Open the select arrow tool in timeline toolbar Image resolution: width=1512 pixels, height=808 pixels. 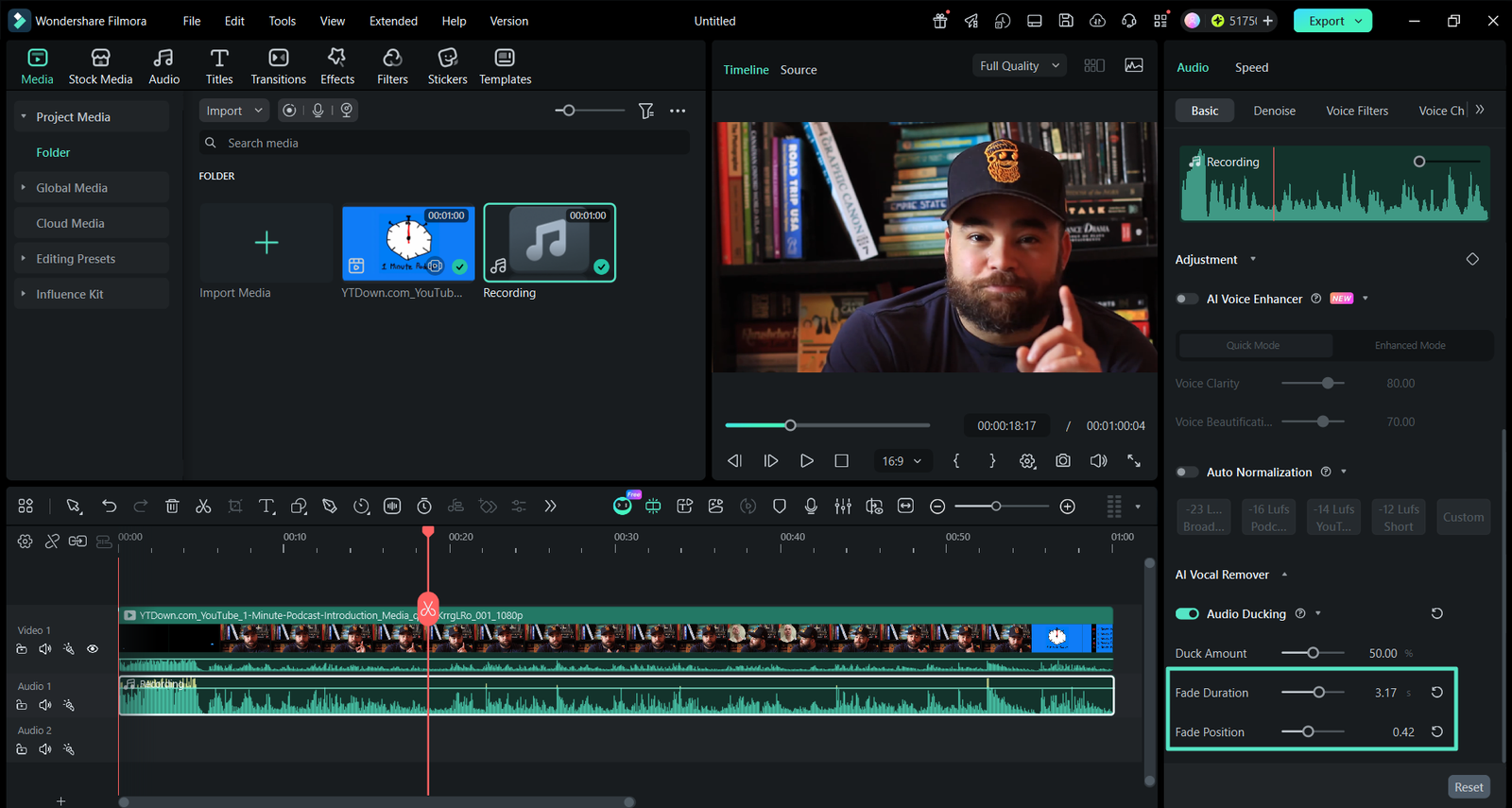pyautogui.click(x=74, y=507)
